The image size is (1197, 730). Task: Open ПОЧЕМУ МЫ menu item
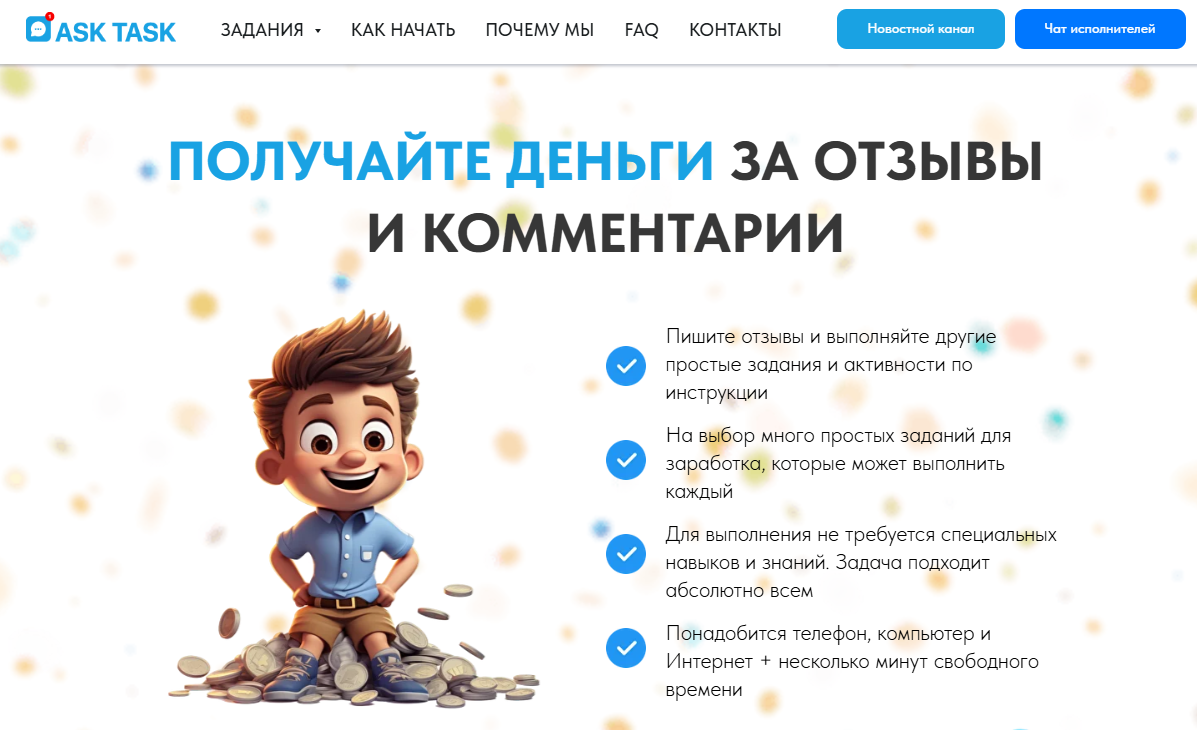point(540,30)
